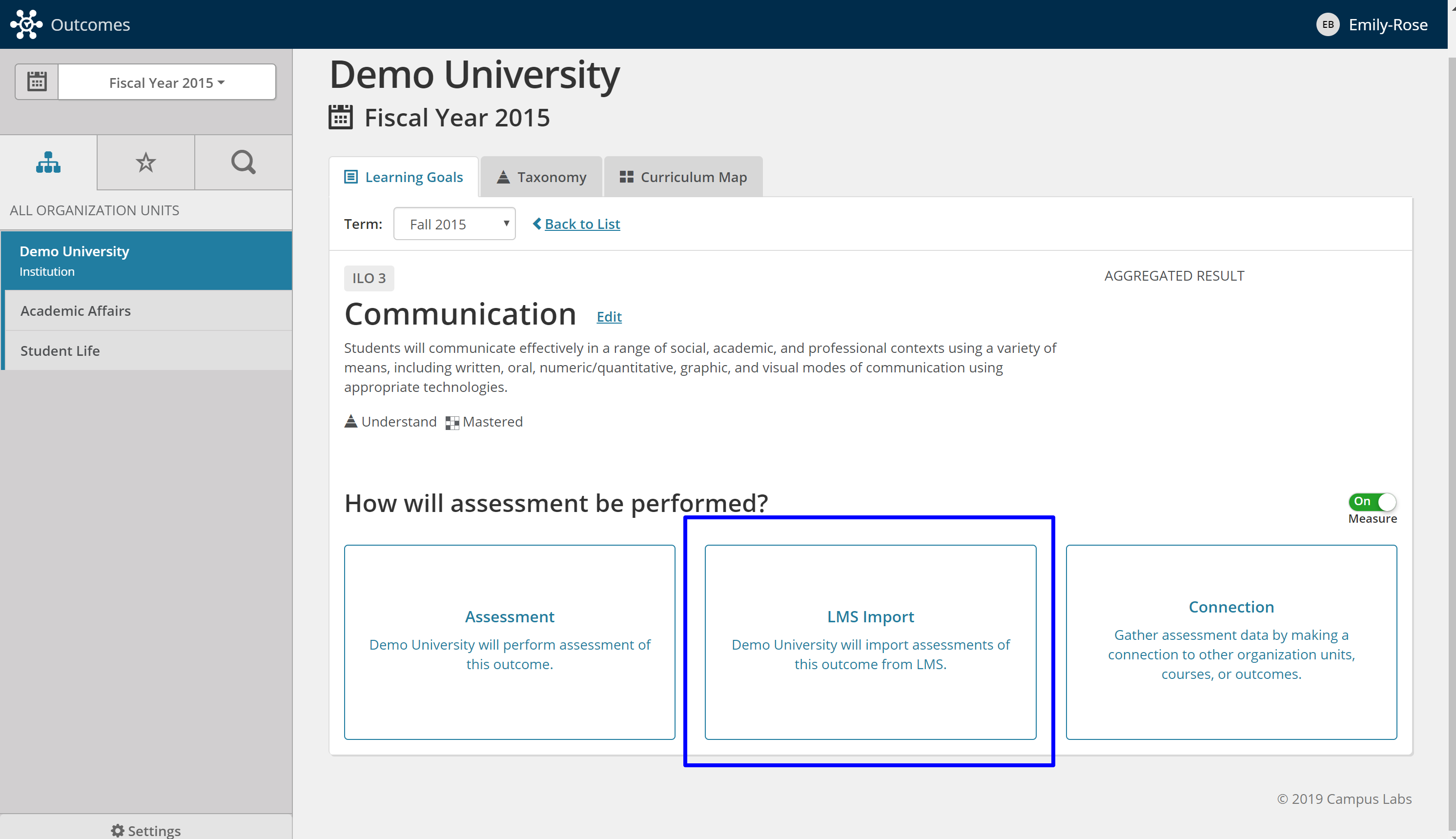Click the EB user avatar
This screenshot has width=1456, height=839.
tap(1328, 24)
